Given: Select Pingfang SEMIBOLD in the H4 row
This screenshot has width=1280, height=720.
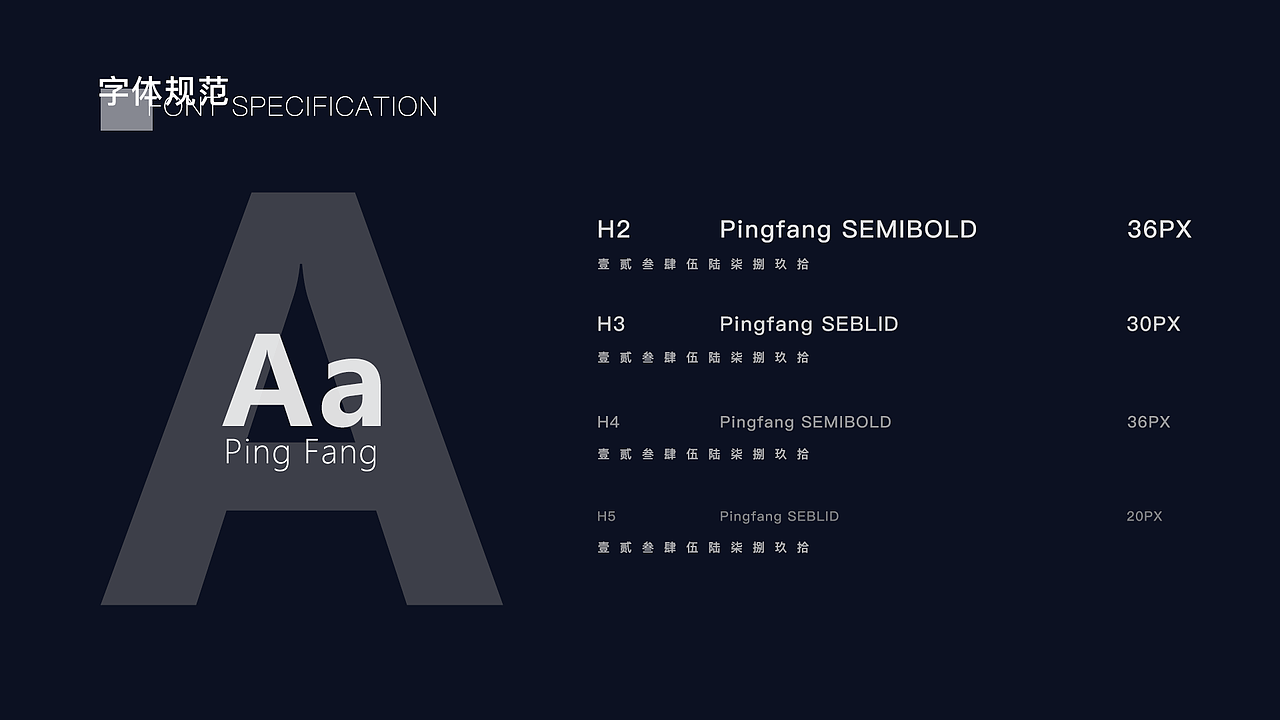Looking at the screenshot, I should 805,422.
